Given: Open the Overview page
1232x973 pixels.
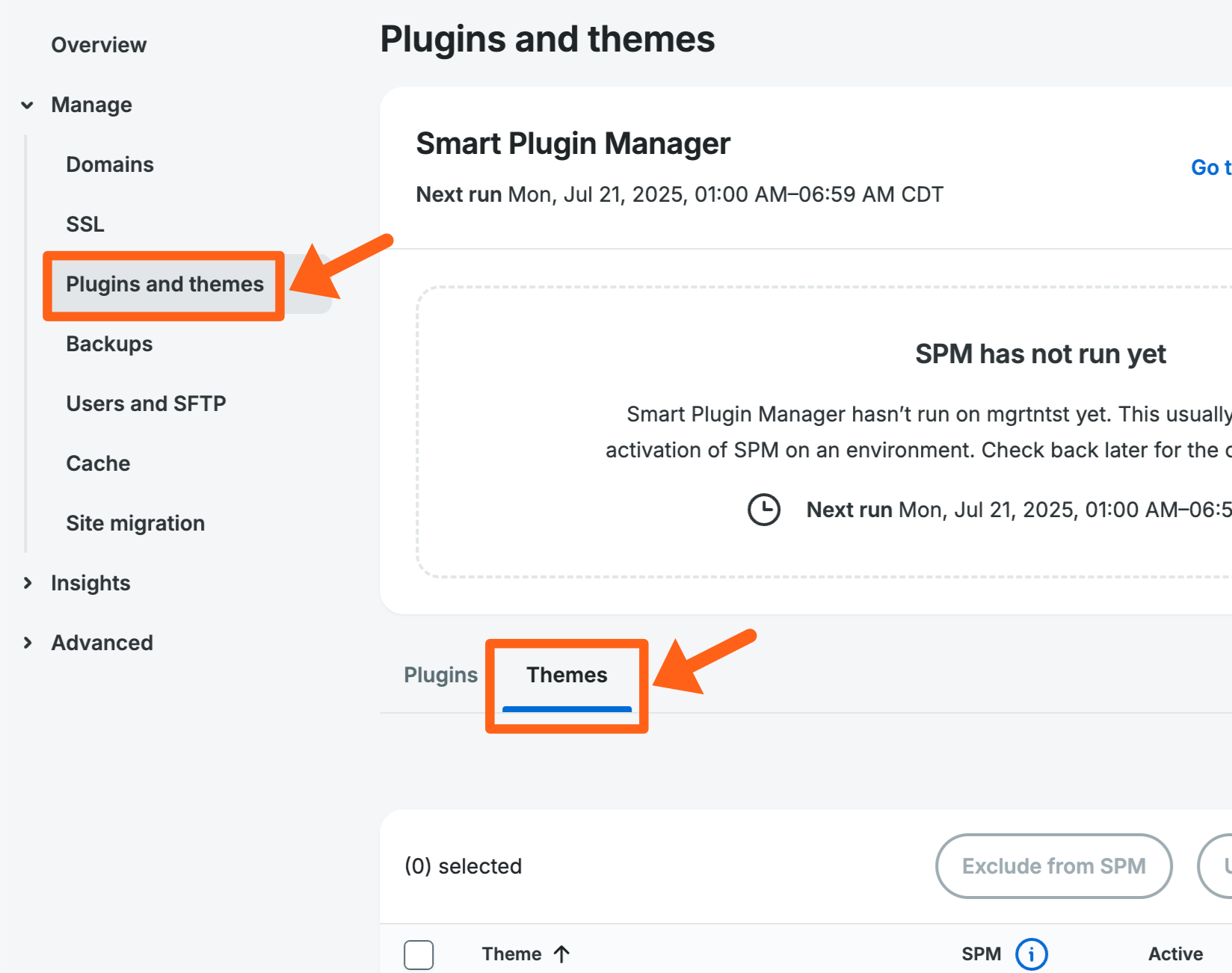Looking at the screenshot, I should coord(99,46).
